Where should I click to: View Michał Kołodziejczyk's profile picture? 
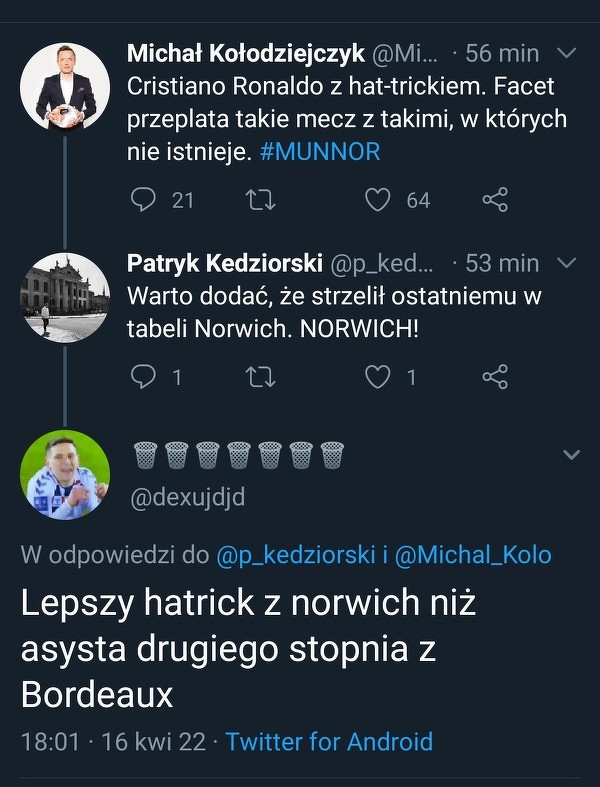(x=65, y=87)
